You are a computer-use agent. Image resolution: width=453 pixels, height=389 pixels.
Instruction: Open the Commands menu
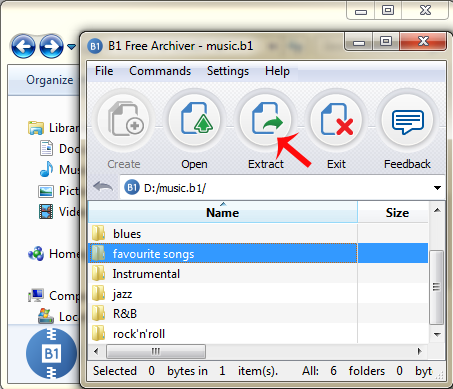click(160, 71)
